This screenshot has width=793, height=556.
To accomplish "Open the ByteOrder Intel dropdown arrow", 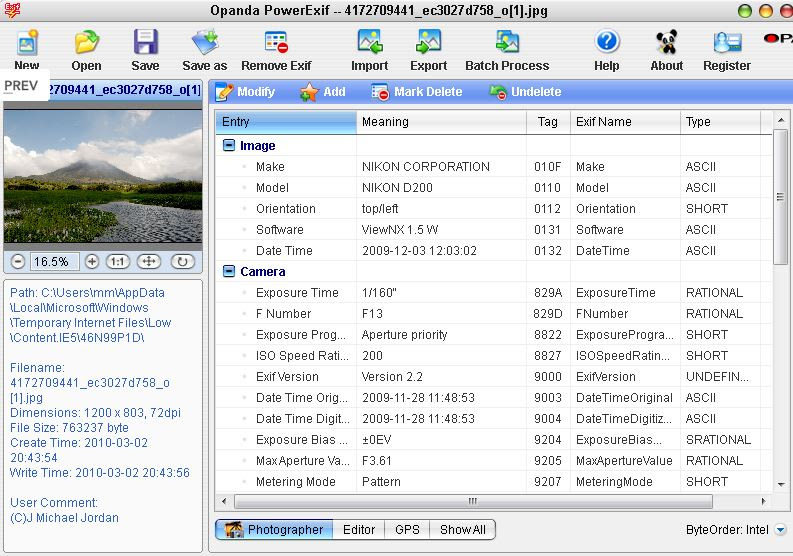I will pyautogui.click(x=780, y=530).
